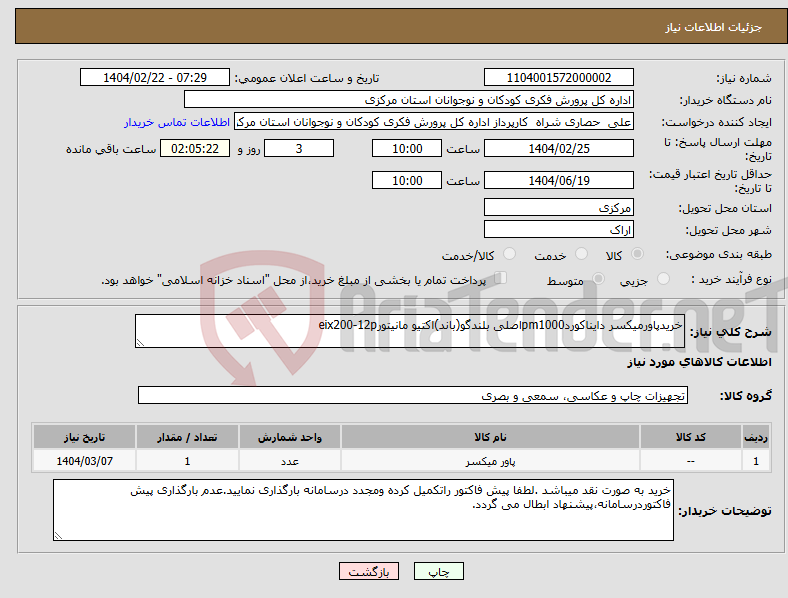
Task: Open the اطلاعات تماس خریدار link
Action: point(177,122)
